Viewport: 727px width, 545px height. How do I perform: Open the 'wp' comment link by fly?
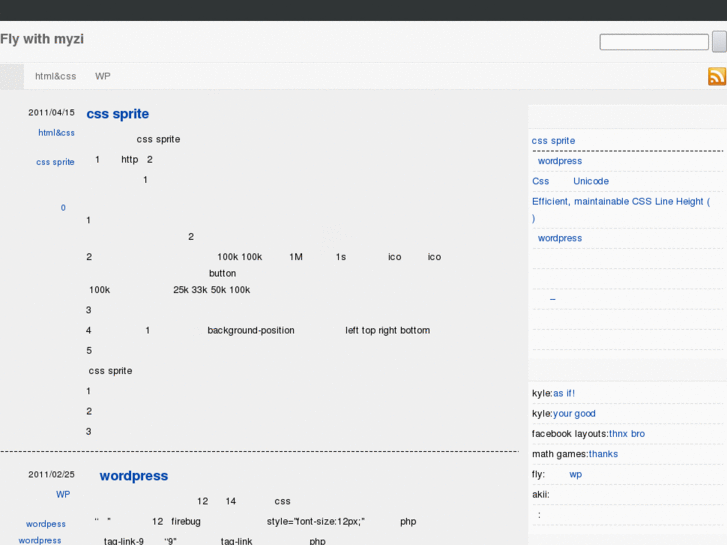tap(575, 474)
